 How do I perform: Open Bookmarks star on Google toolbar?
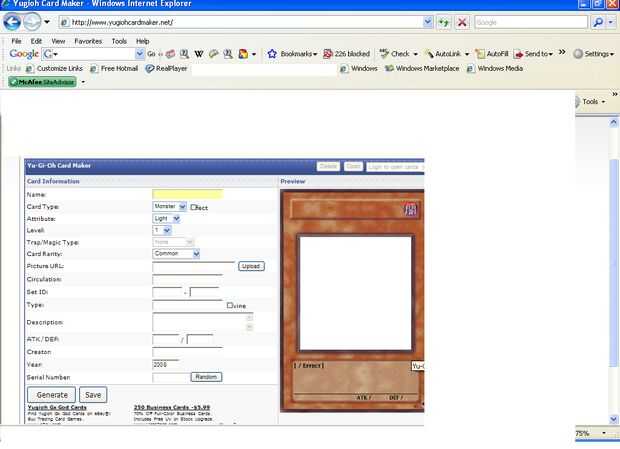292,54
